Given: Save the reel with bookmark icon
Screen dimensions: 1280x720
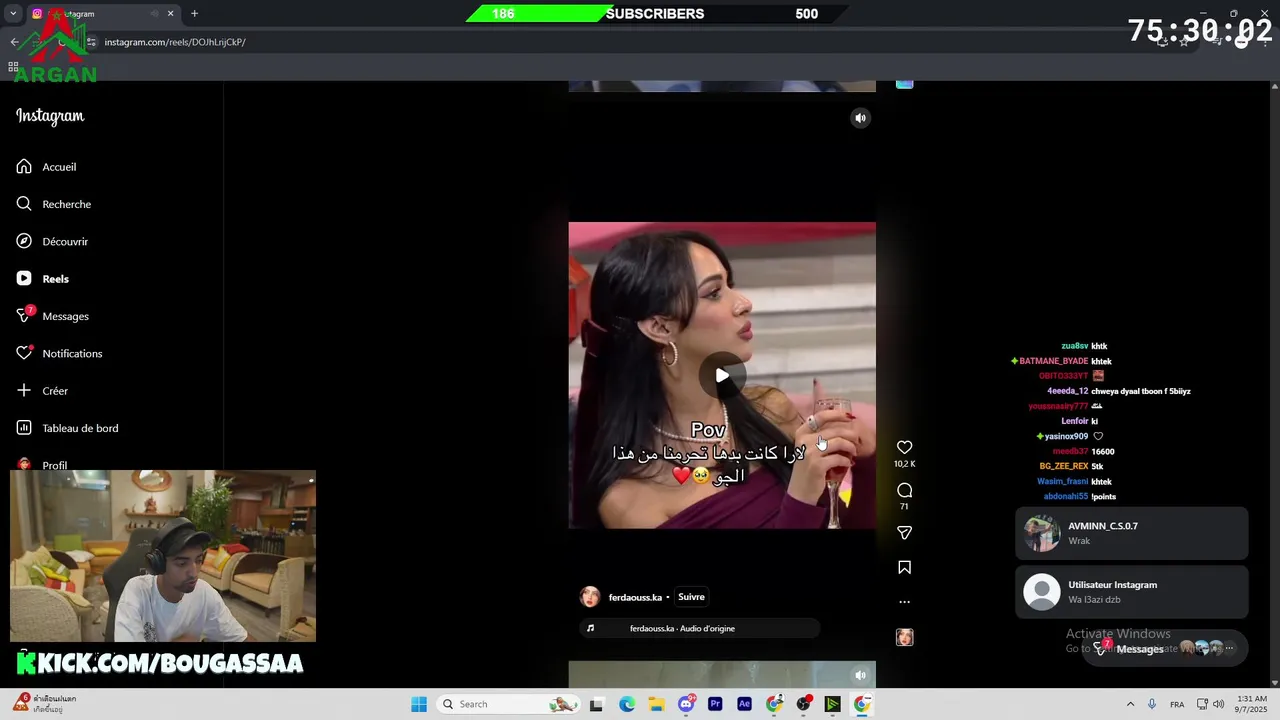Looking at the screenshot, I should tap(904, 567).
